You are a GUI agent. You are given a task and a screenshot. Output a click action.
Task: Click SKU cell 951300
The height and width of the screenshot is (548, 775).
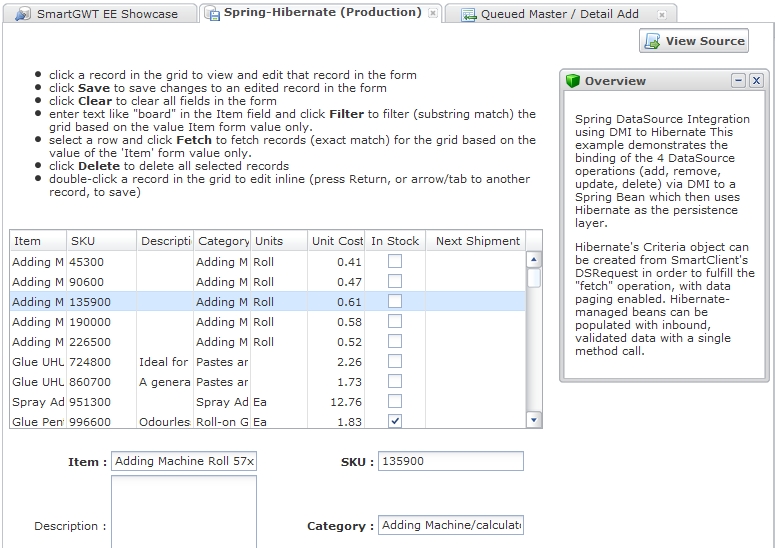(102, 402)
